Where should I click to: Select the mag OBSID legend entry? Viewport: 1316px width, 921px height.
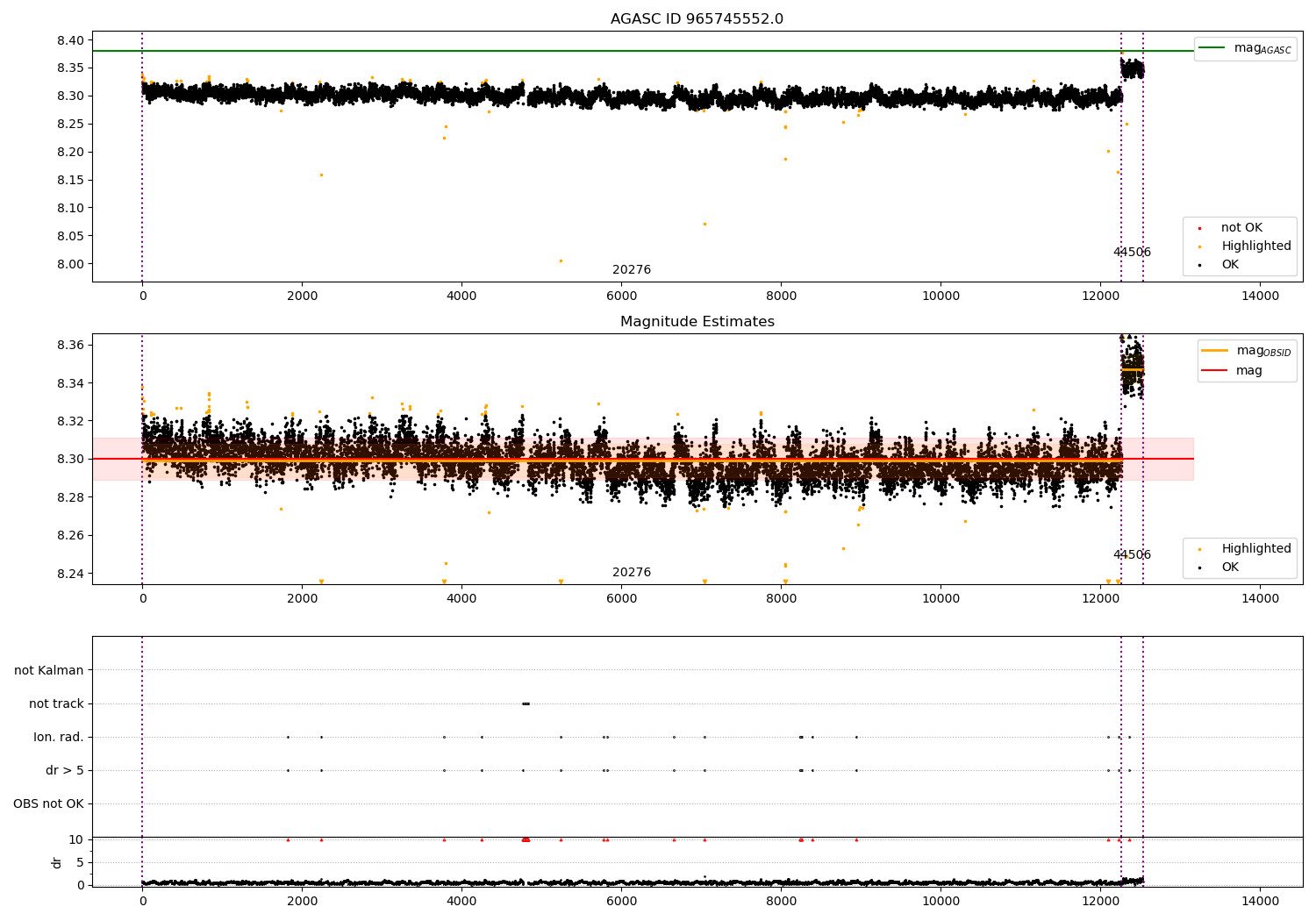pyautogui.click(x=1247, y=351)
